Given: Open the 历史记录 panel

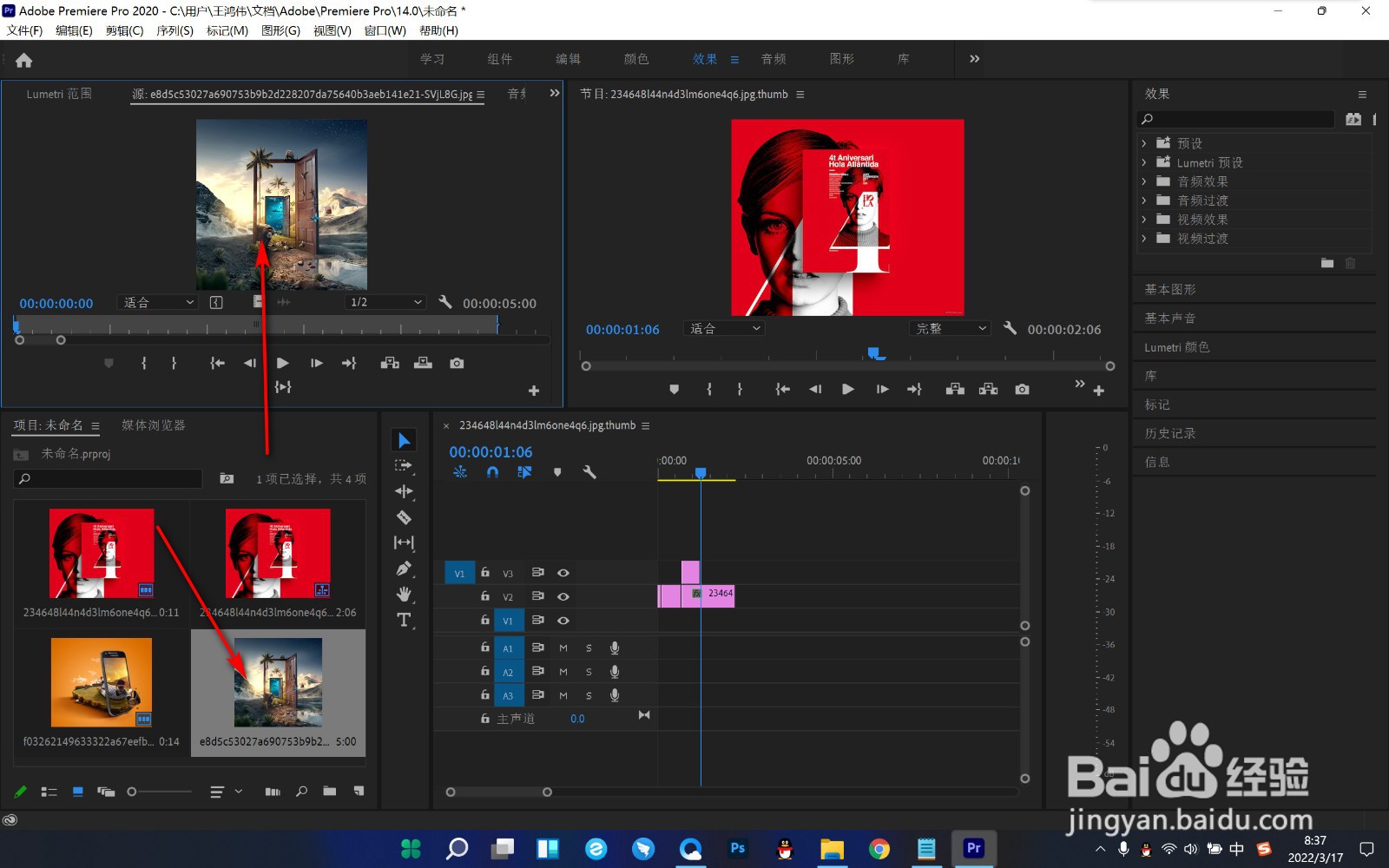Looking at the screenshot, I should [x=1169, y=433].
